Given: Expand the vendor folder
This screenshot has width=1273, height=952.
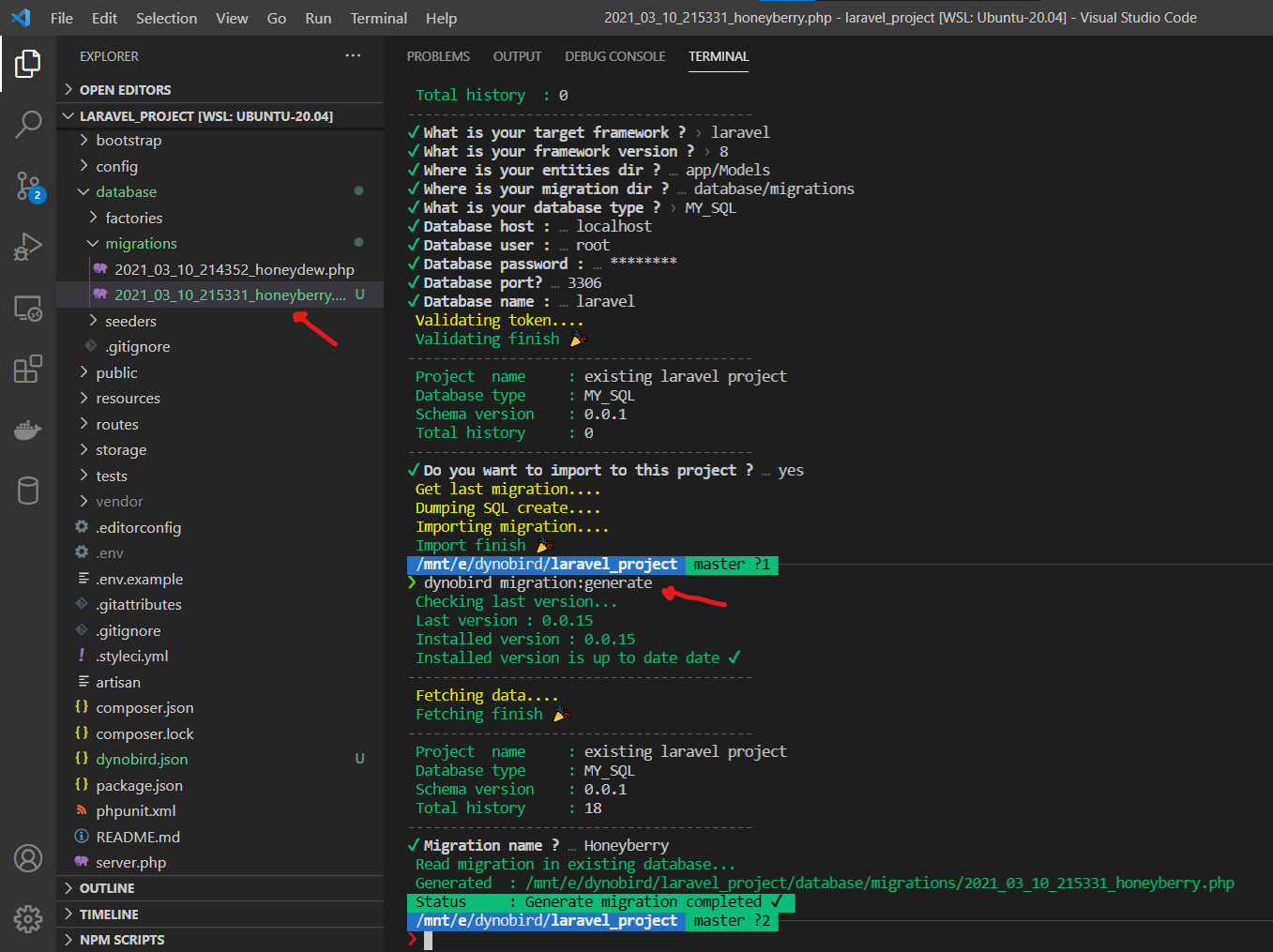Looking at the screenshot, I should click(x=220, y=501).
